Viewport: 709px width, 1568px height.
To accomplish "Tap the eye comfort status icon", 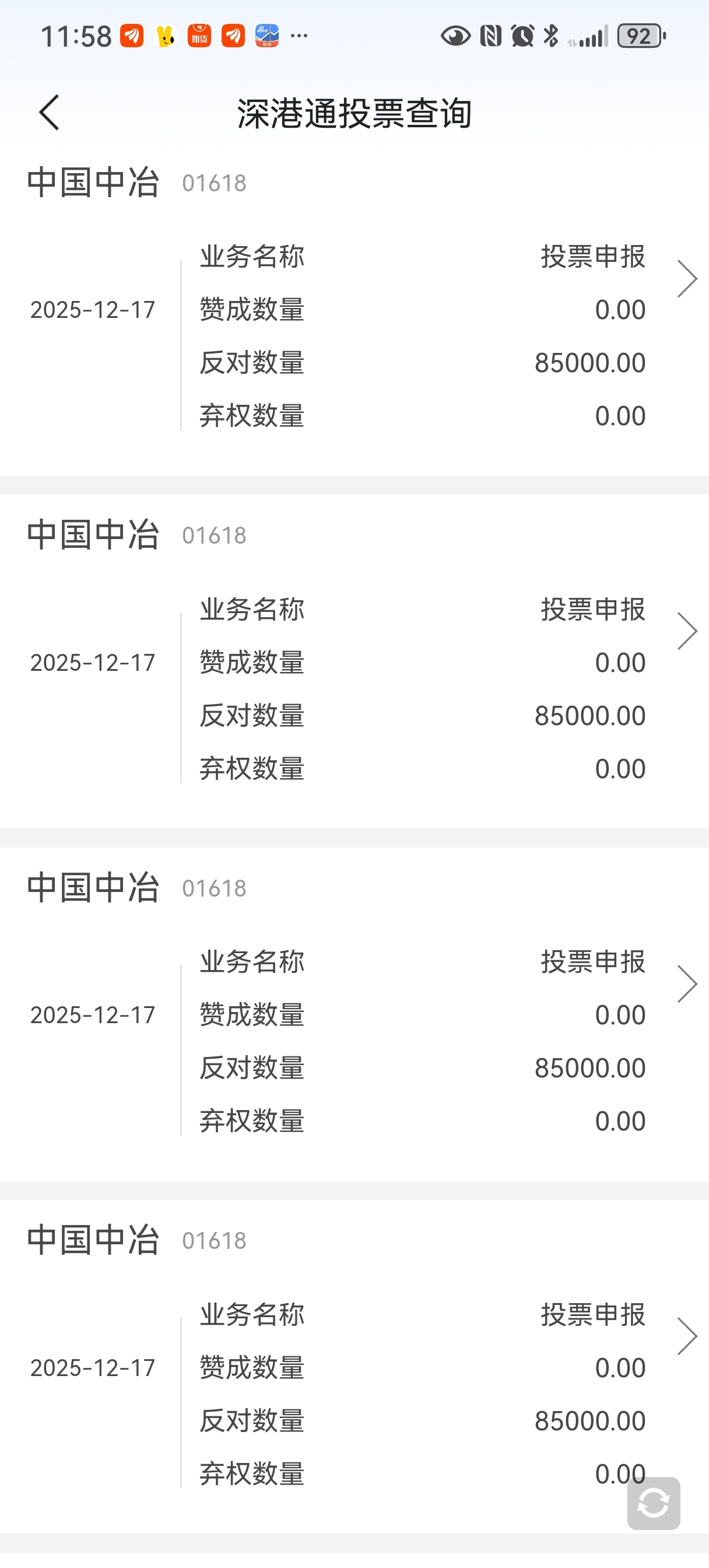I will click(x=455, y=37).
